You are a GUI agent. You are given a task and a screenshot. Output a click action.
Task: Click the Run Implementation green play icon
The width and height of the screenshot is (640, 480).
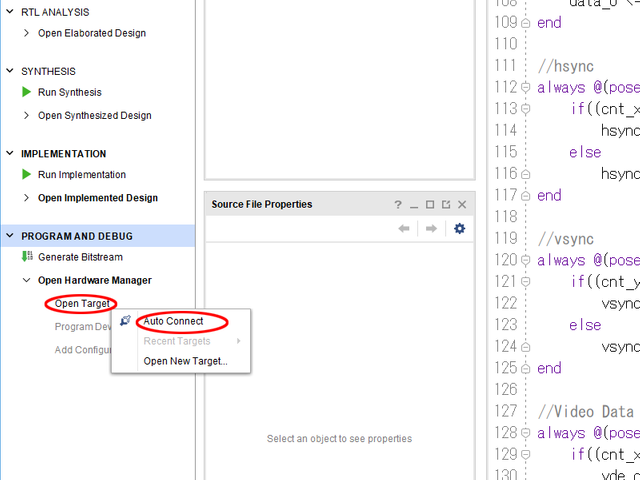[x=27, y=175]
